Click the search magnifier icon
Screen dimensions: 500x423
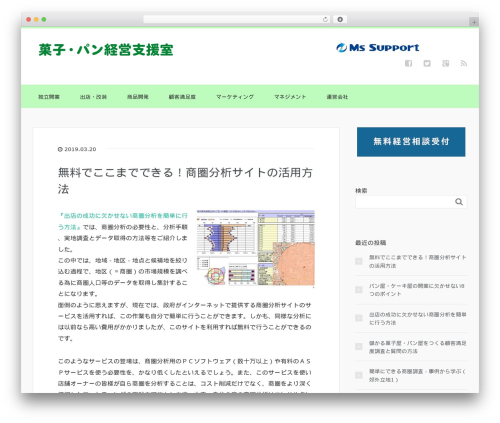[459, 202]
